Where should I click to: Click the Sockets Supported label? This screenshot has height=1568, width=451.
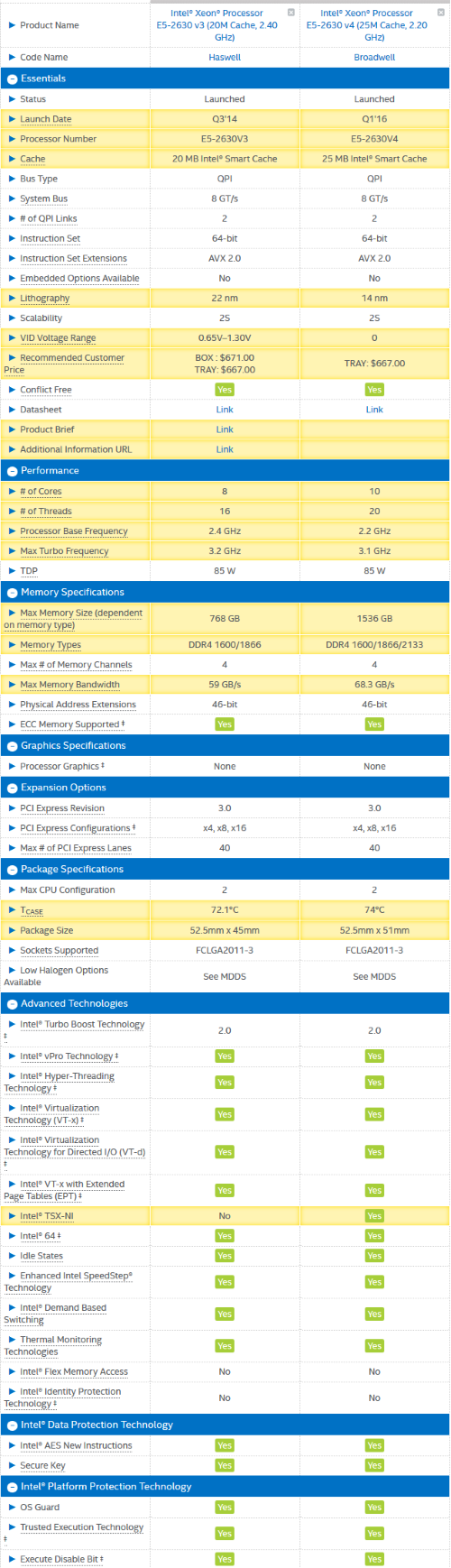click(x=59, y=951)
